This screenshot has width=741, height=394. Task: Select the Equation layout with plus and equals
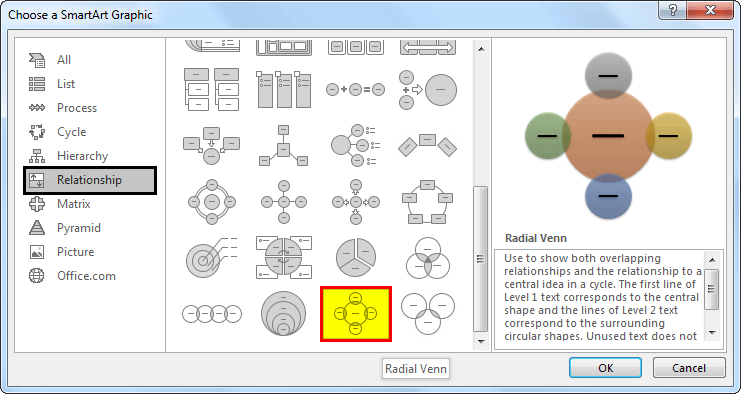point(356,89)
